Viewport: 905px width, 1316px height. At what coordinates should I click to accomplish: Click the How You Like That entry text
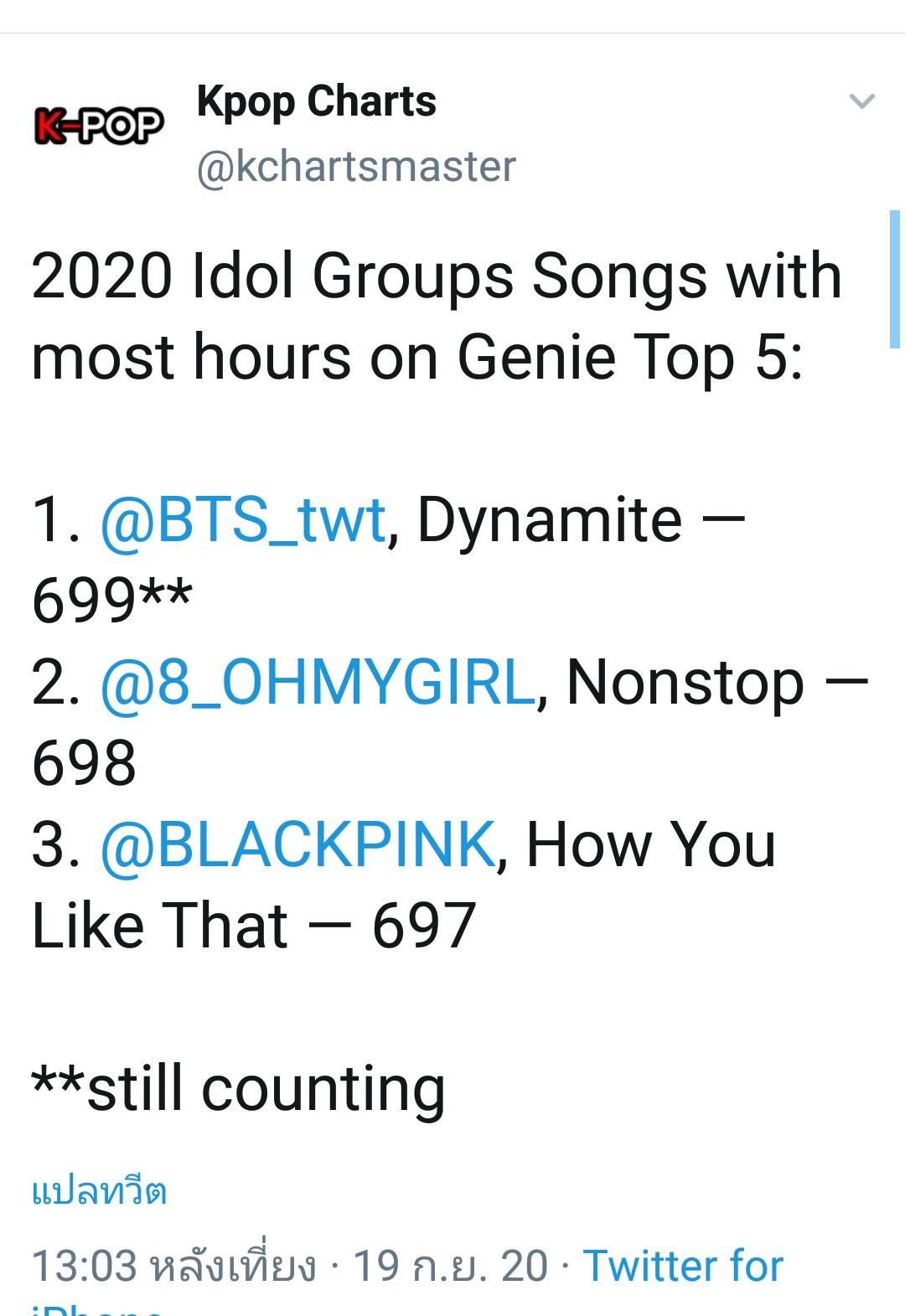point(404,884)
